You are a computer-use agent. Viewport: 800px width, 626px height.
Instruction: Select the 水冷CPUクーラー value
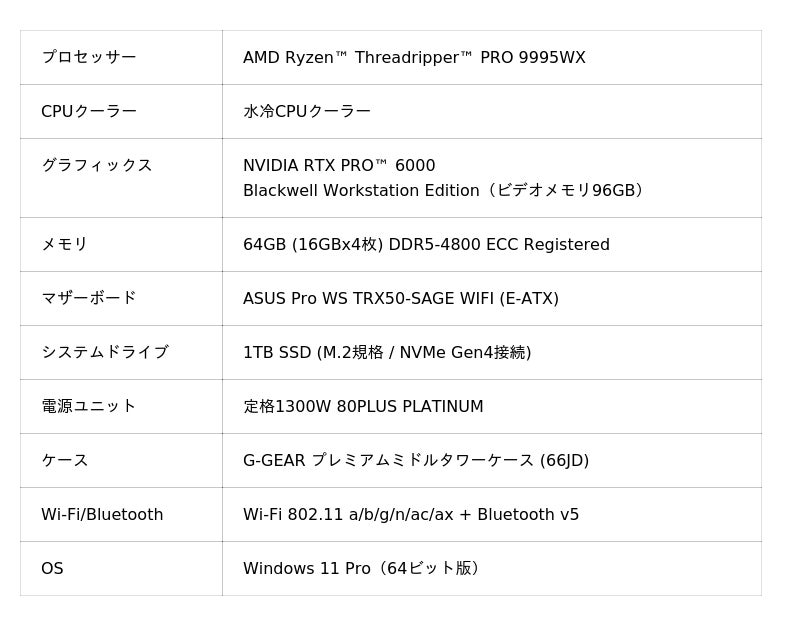(307, 111)
